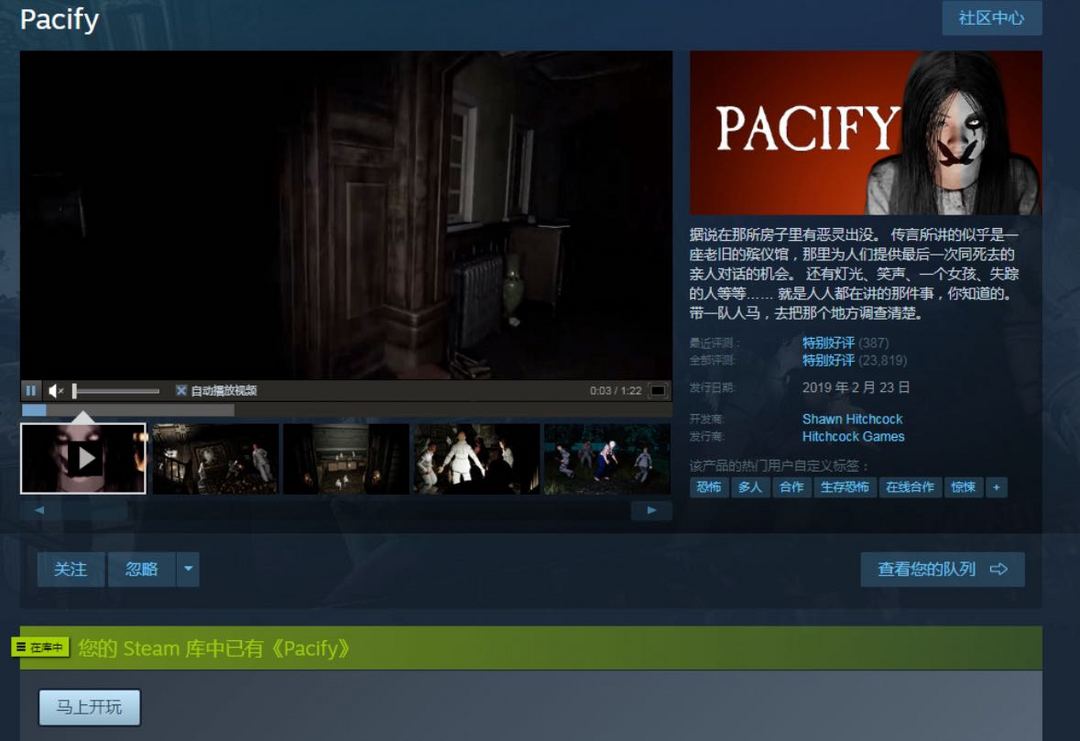Image resolution: width=1080 pixels, height=741 pixels.
Task: Enter fullscreen video mode
Action: point(658,391)
